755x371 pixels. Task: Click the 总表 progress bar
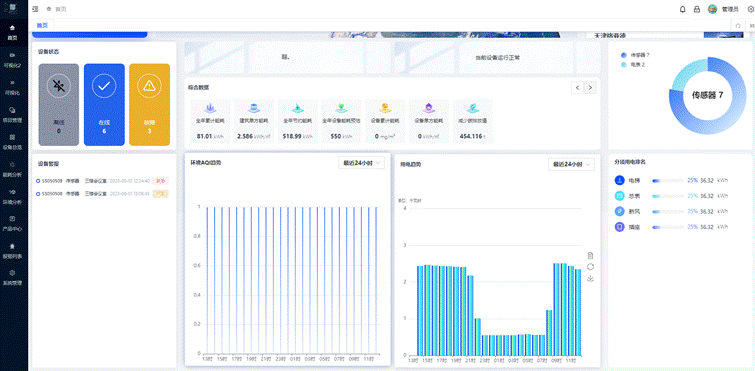pos(668,196)
